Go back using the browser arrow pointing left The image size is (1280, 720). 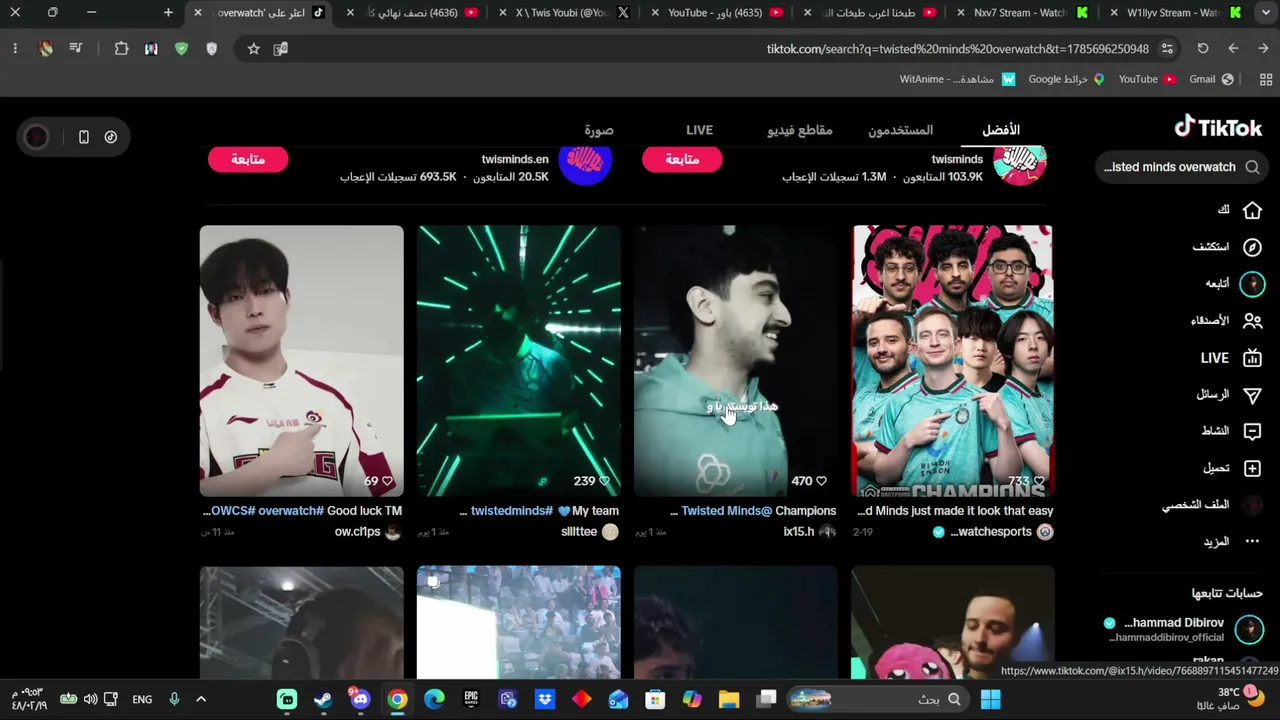coord(1233,49)
